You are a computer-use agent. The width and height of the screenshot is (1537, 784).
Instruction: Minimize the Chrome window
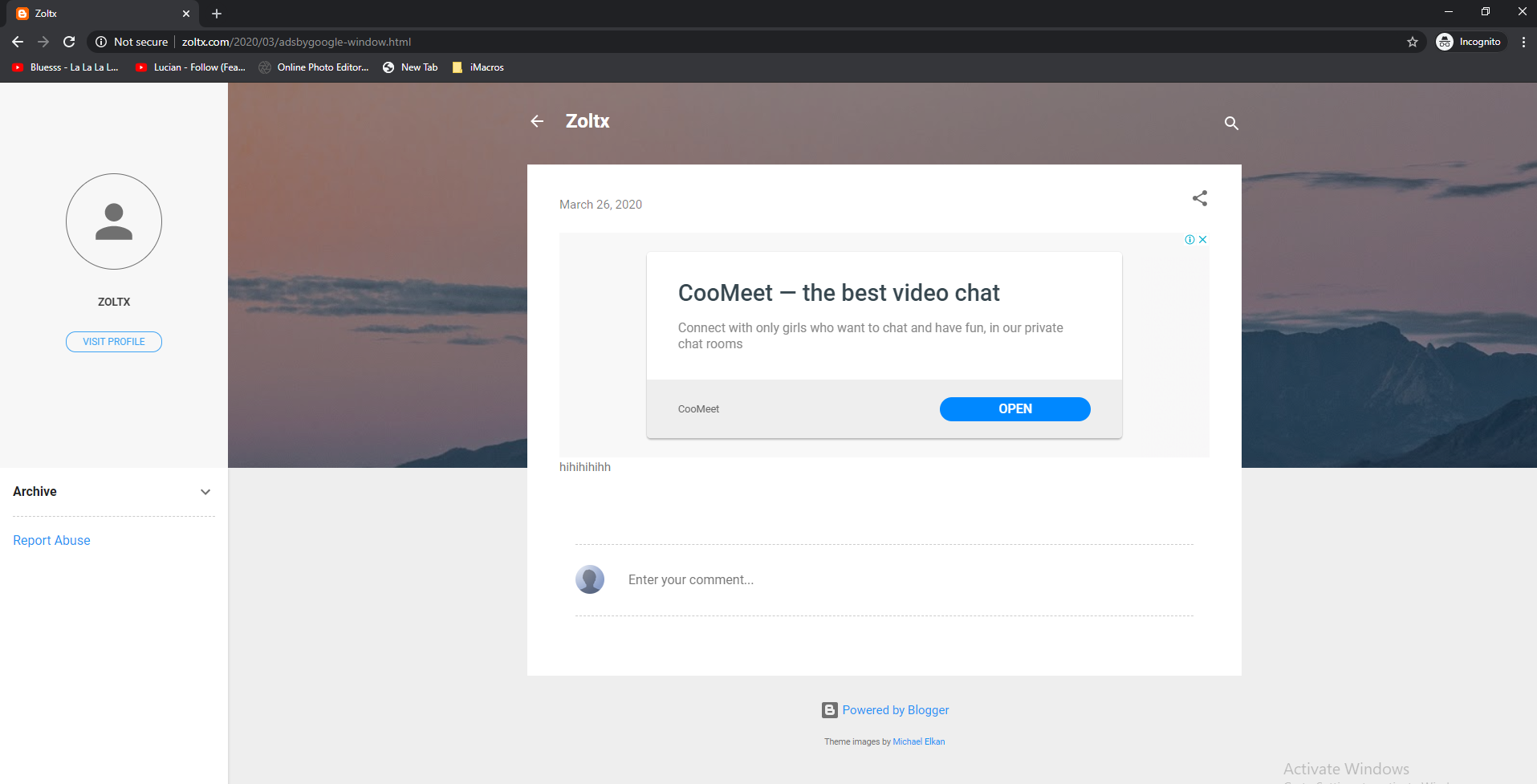tap(1449, 12)
